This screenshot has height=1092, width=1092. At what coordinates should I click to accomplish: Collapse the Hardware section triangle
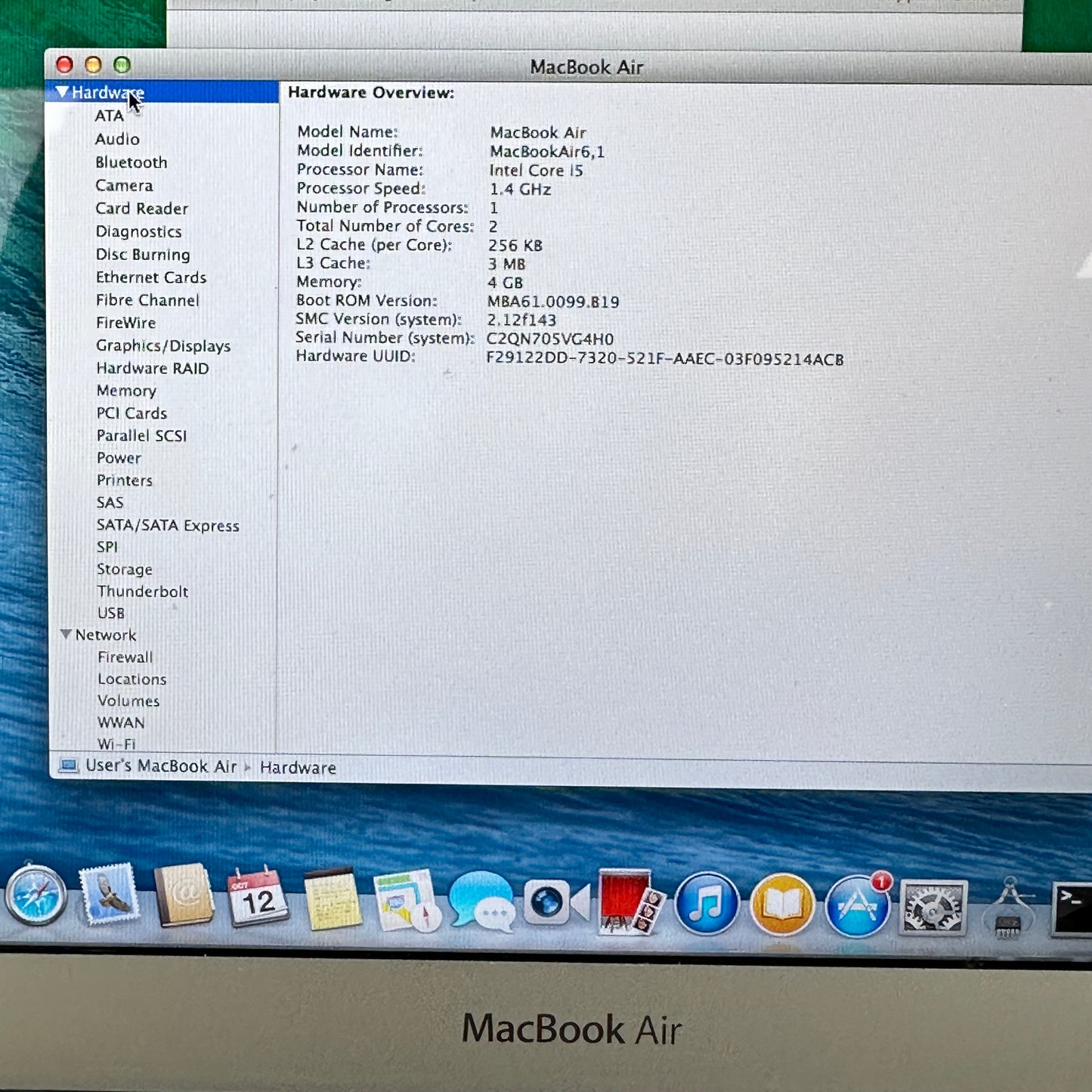tap(62, 91)
